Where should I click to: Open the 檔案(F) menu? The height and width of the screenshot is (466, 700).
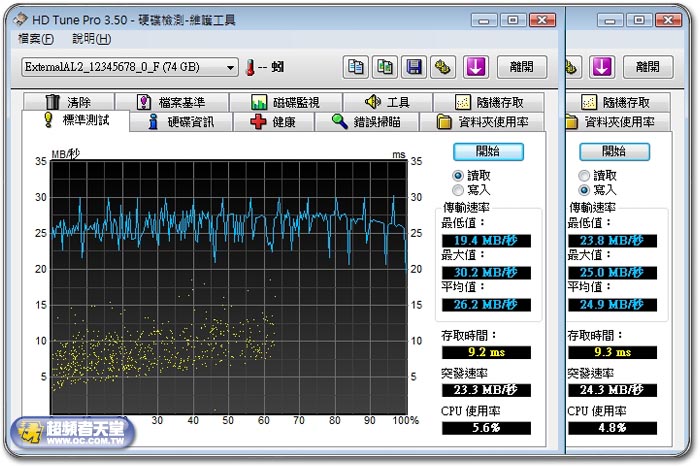point(35,39)
